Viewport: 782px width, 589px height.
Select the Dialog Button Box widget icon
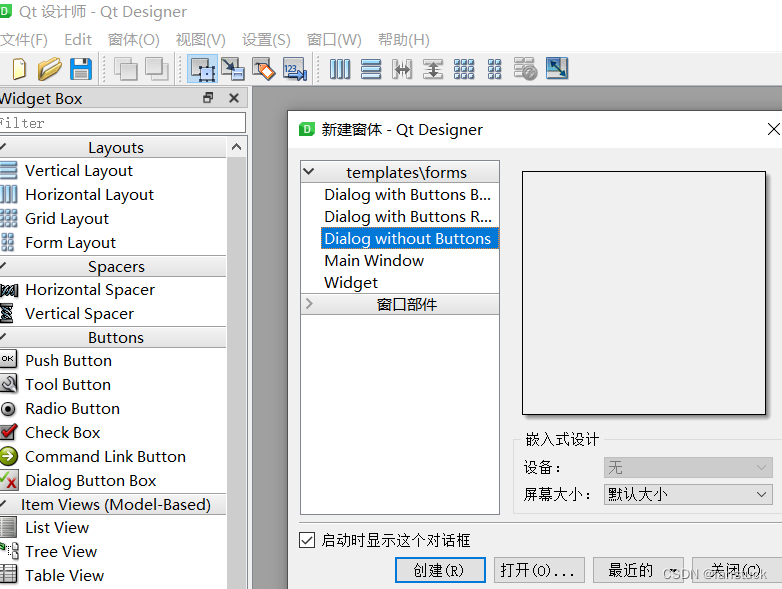click(9, 480)
